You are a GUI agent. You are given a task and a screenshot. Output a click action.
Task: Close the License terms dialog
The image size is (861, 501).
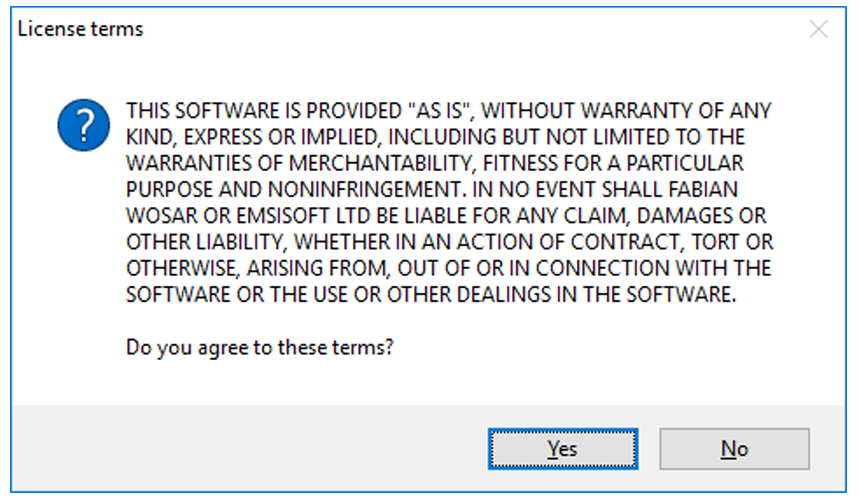(818, 29)
